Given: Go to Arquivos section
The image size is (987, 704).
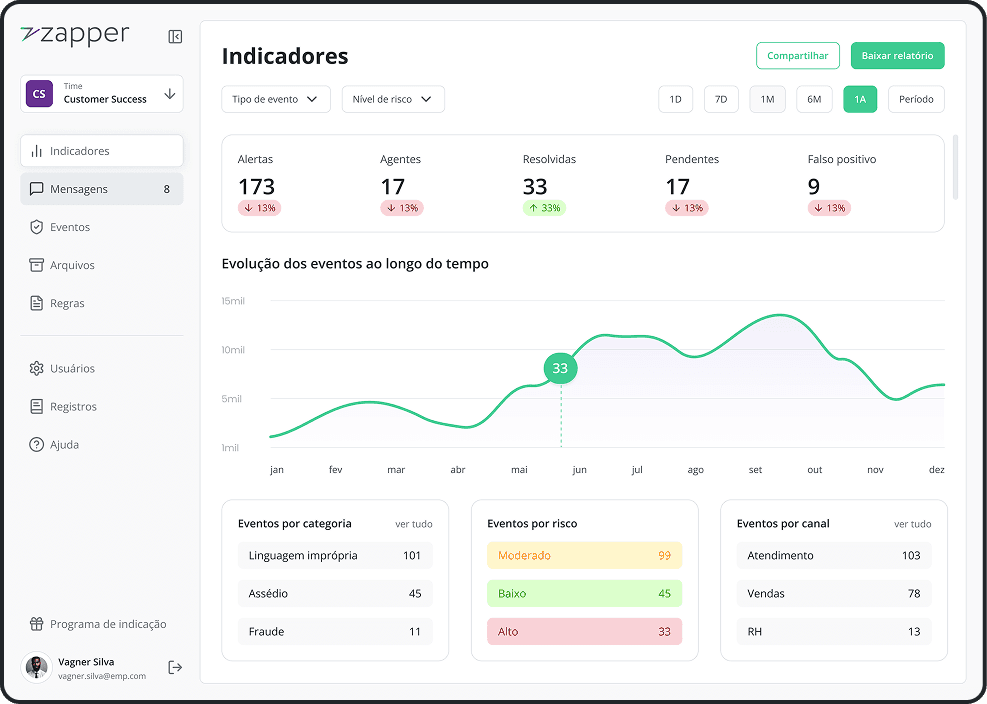Looking at the screenshot, I should tap(102, 265).
